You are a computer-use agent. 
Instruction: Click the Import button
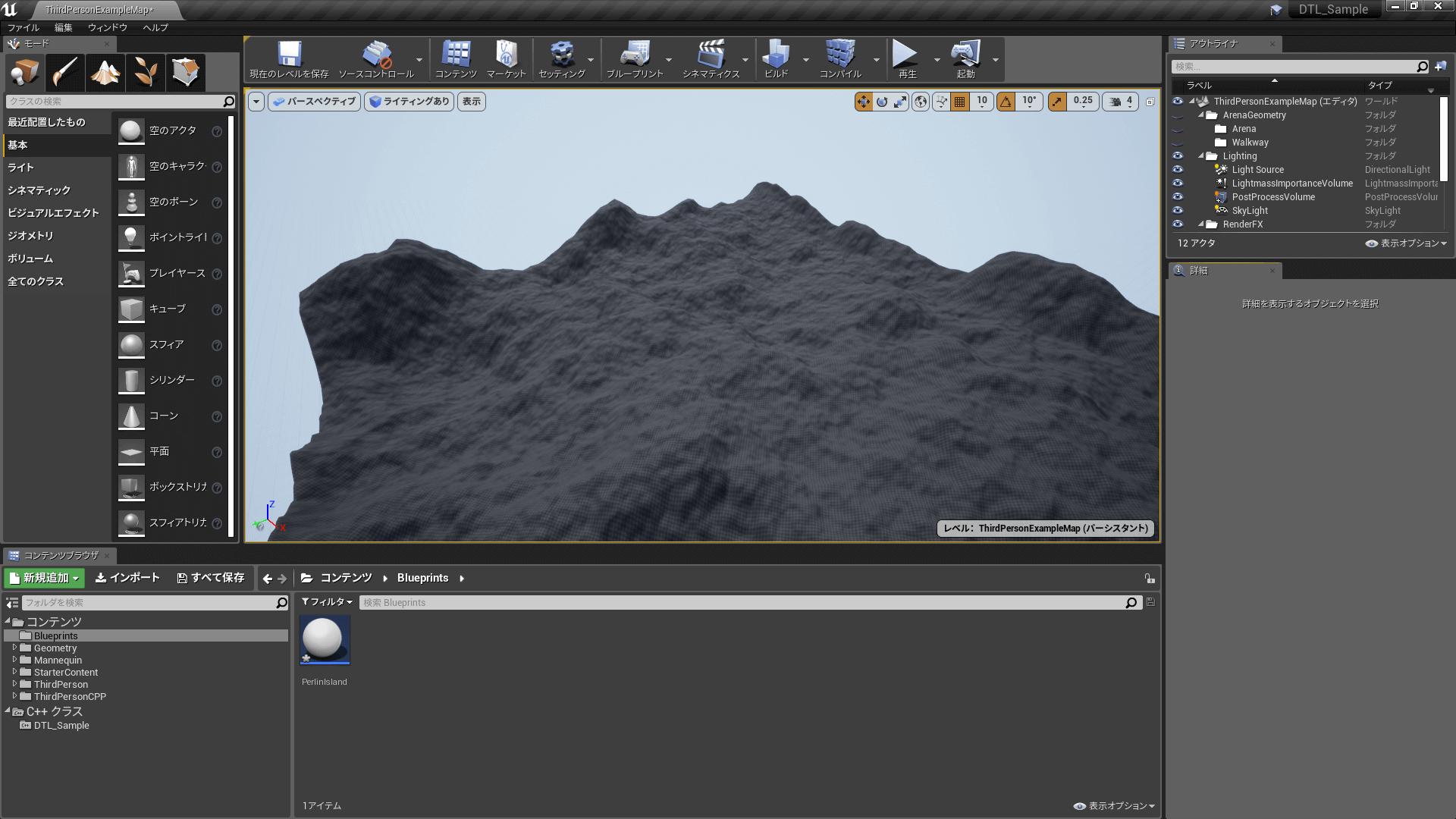[127, 578]
